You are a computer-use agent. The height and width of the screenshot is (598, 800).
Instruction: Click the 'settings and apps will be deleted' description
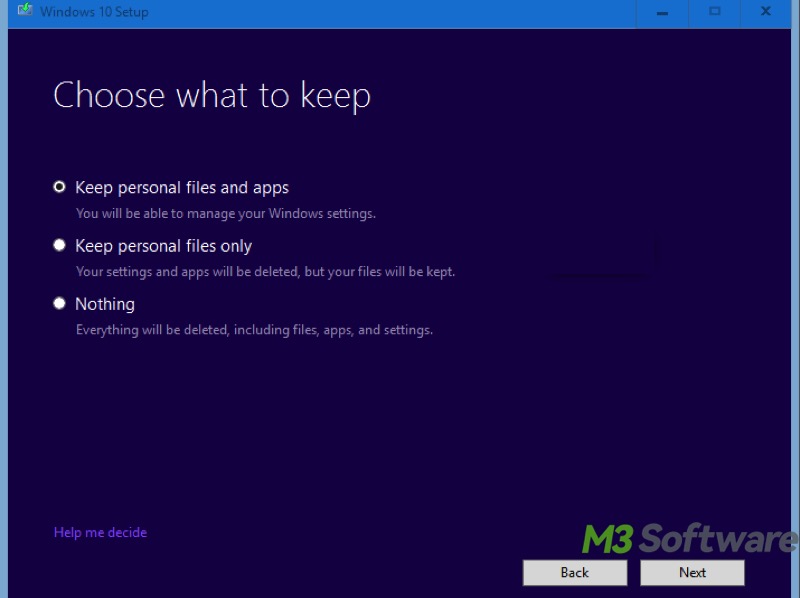point(265,272)
